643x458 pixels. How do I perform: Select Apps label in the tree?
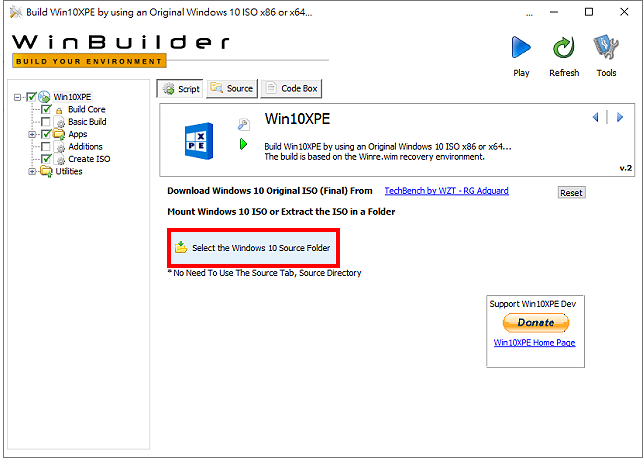(78, 134)
